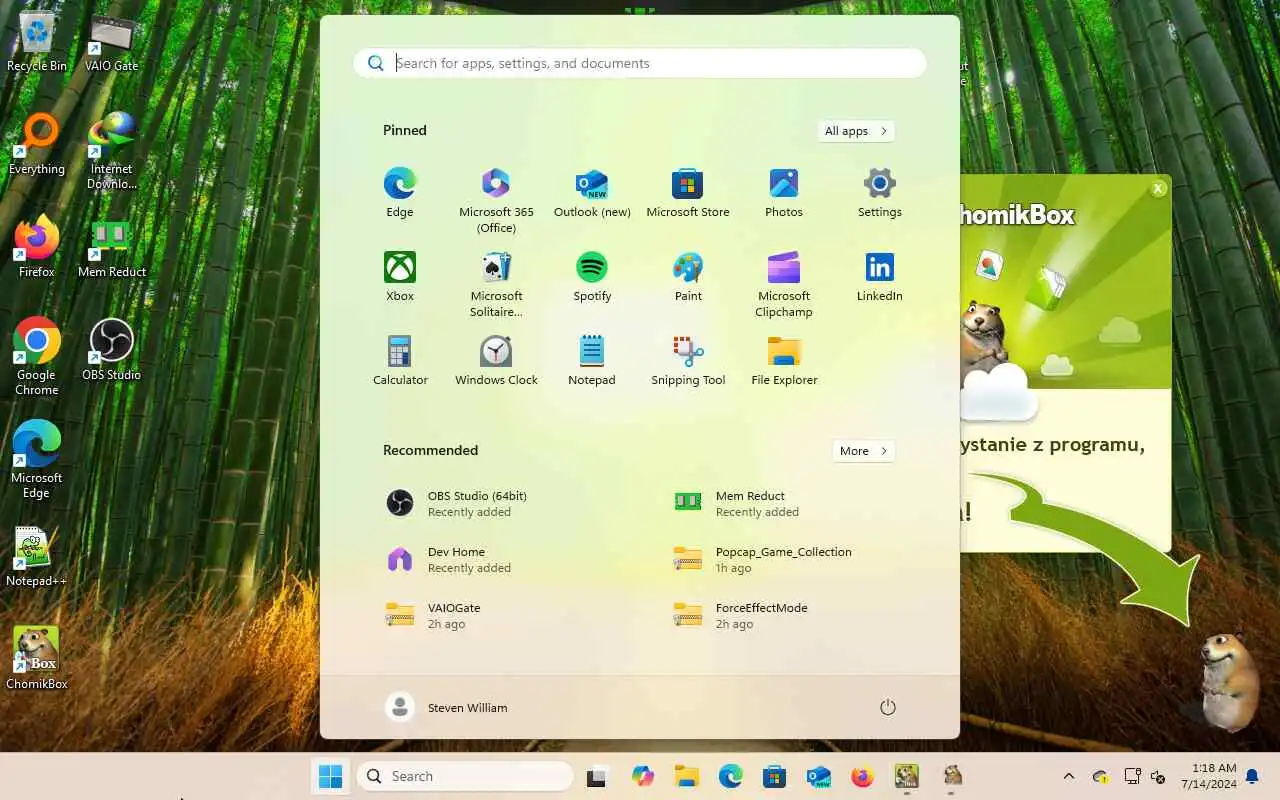This screenshot has width=1280, height=800.
Task: Open Task View on taskbar
Action: tap(597, 776)
